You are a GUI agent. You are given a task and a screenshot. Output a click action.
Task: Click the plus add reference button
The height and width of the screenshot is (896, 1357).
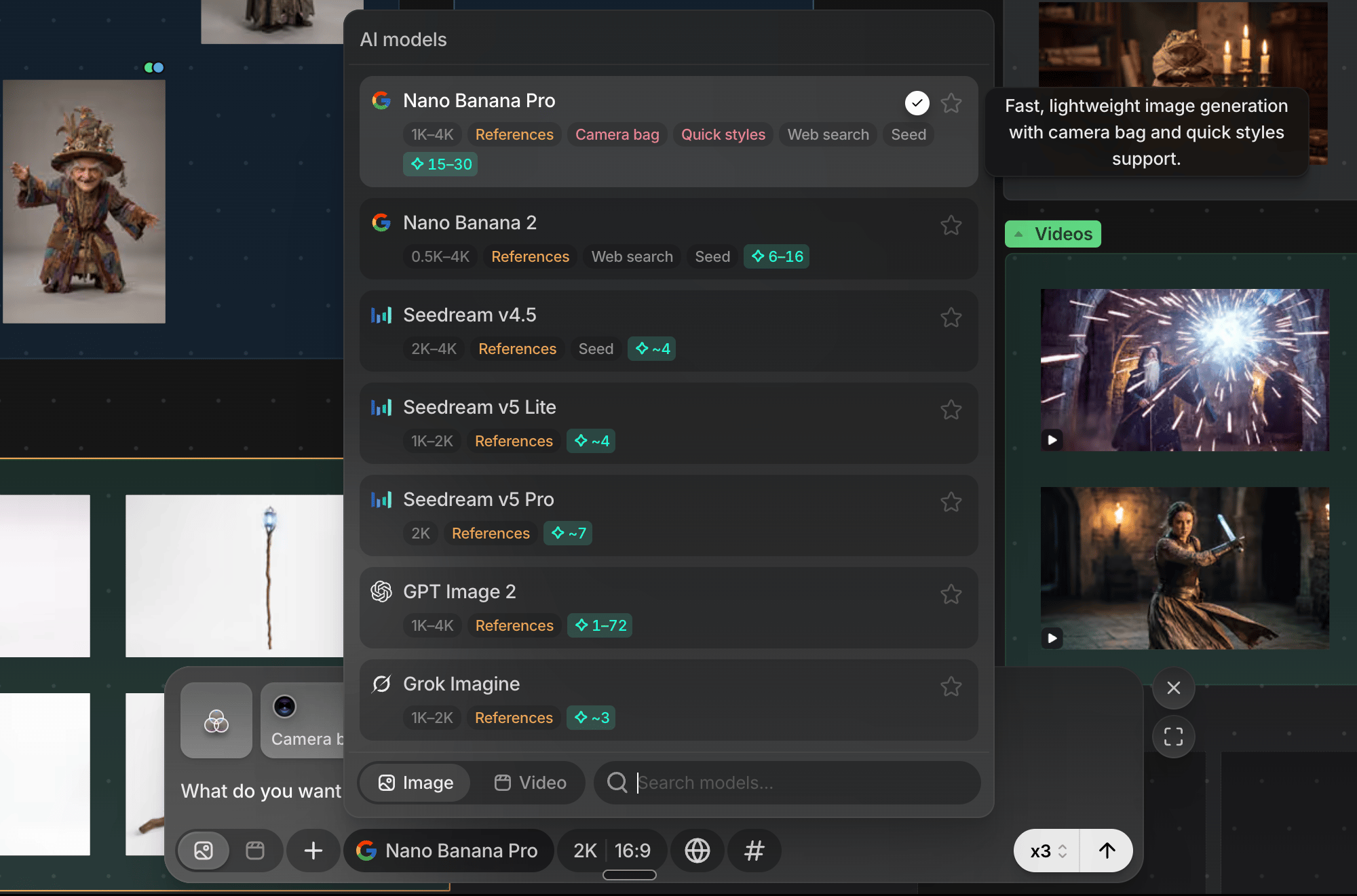click(x=313, y=851)
